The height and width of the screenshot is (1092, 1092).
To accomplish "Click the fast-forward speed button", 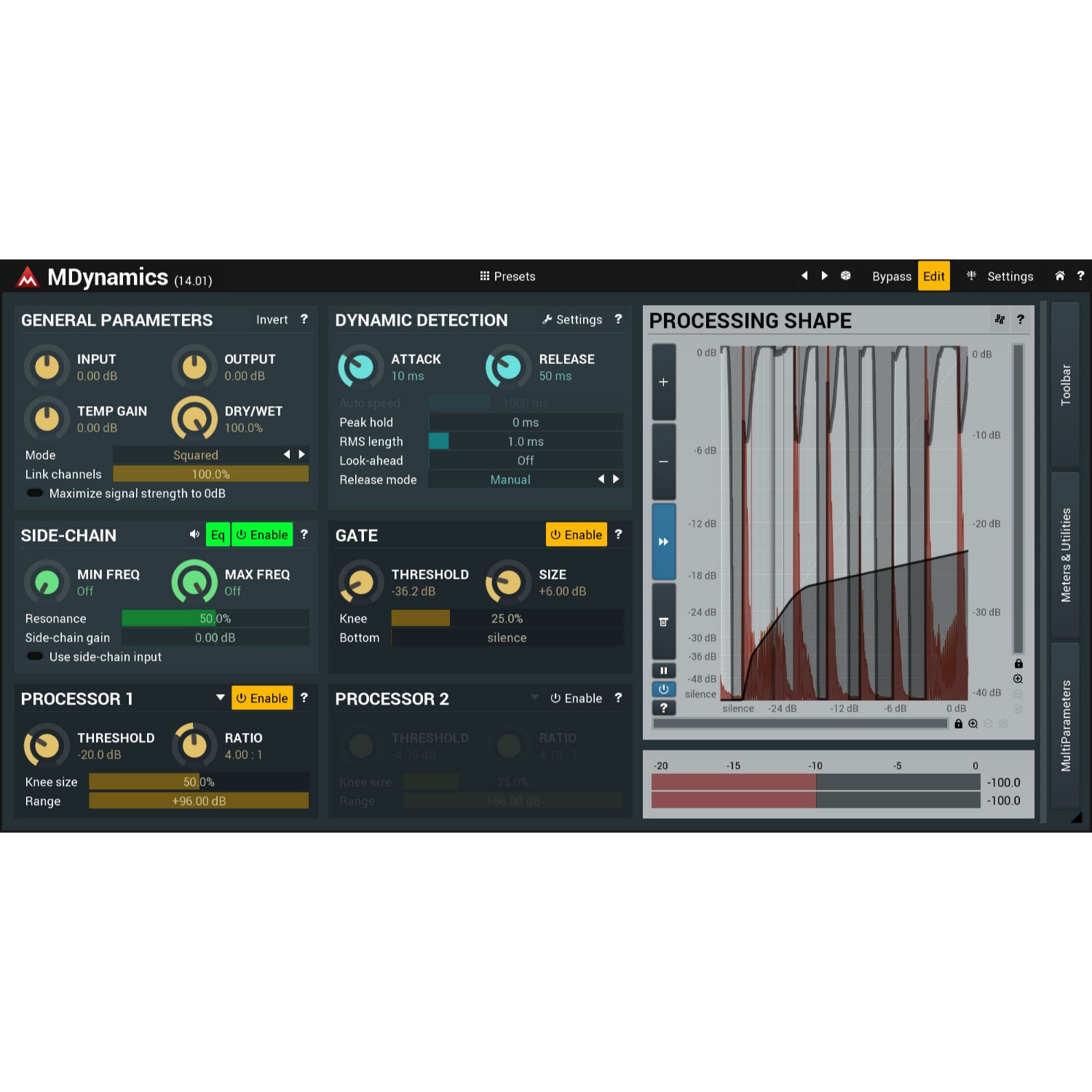I will (663, 542).
